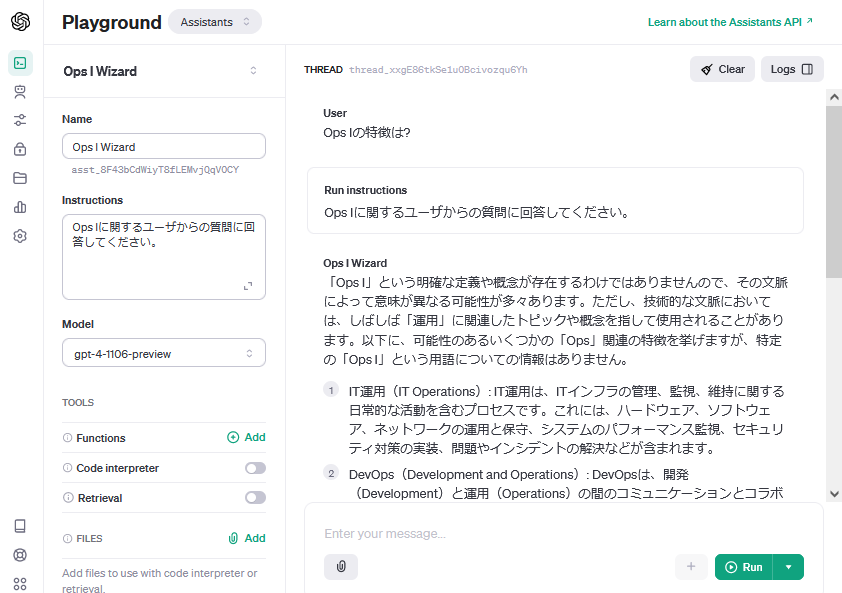Click the "DevOps (Development and Operations)" list item

[x=567, y=484]
